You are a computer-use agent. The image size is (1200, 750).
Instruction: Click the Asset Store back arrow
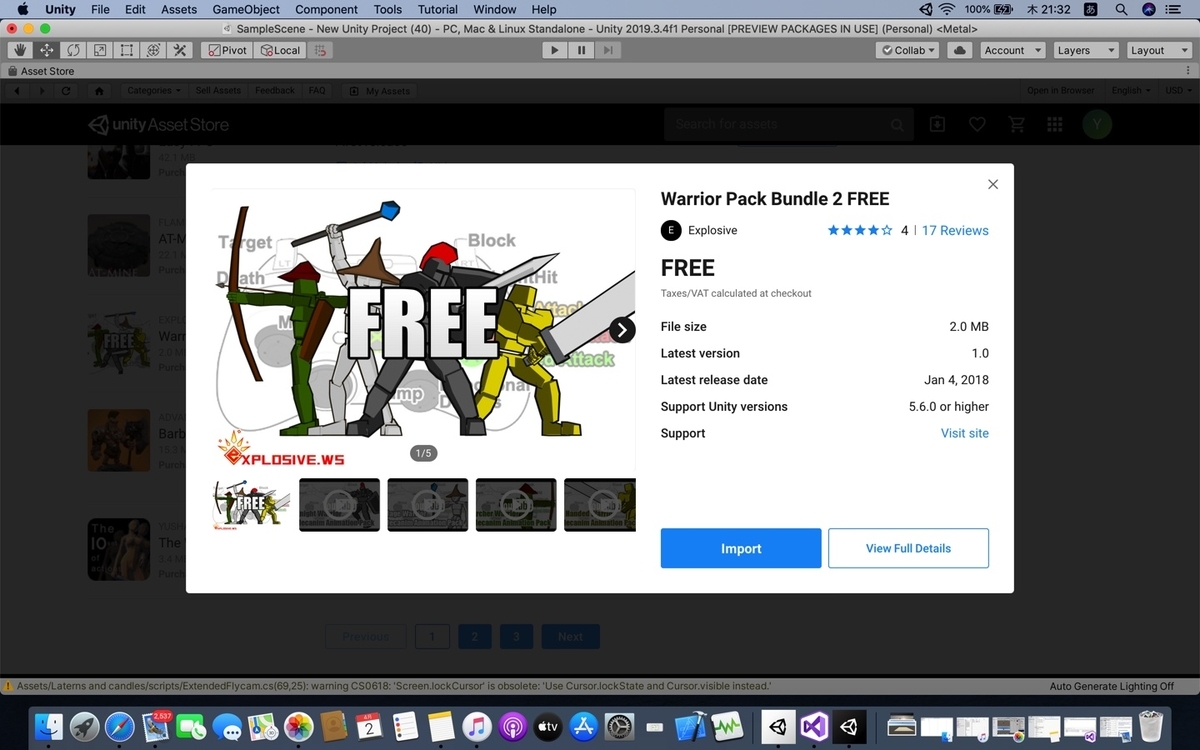17,91
